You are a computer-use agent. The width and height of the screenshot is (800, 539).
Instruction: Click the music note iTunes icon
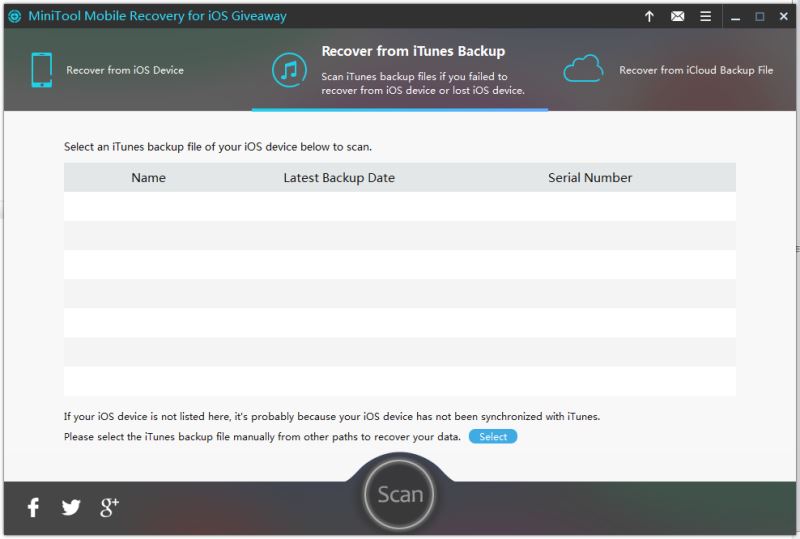point(289,70)
